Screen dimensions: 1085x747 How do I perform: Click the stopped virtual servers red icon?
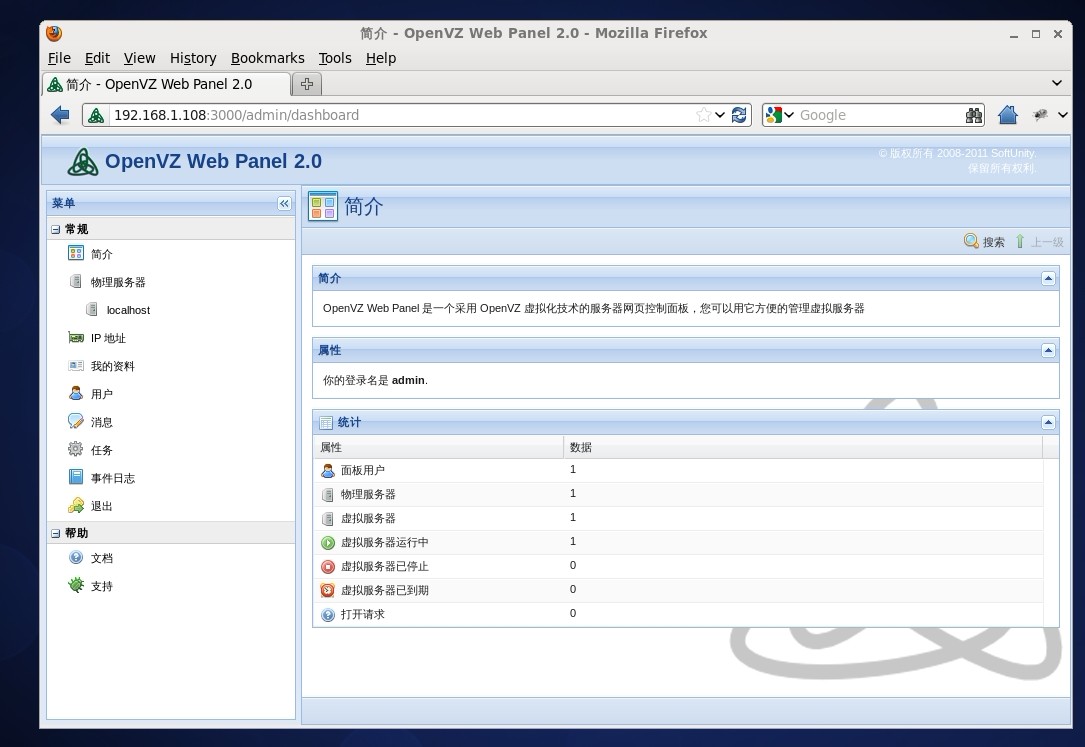point(328,567)
